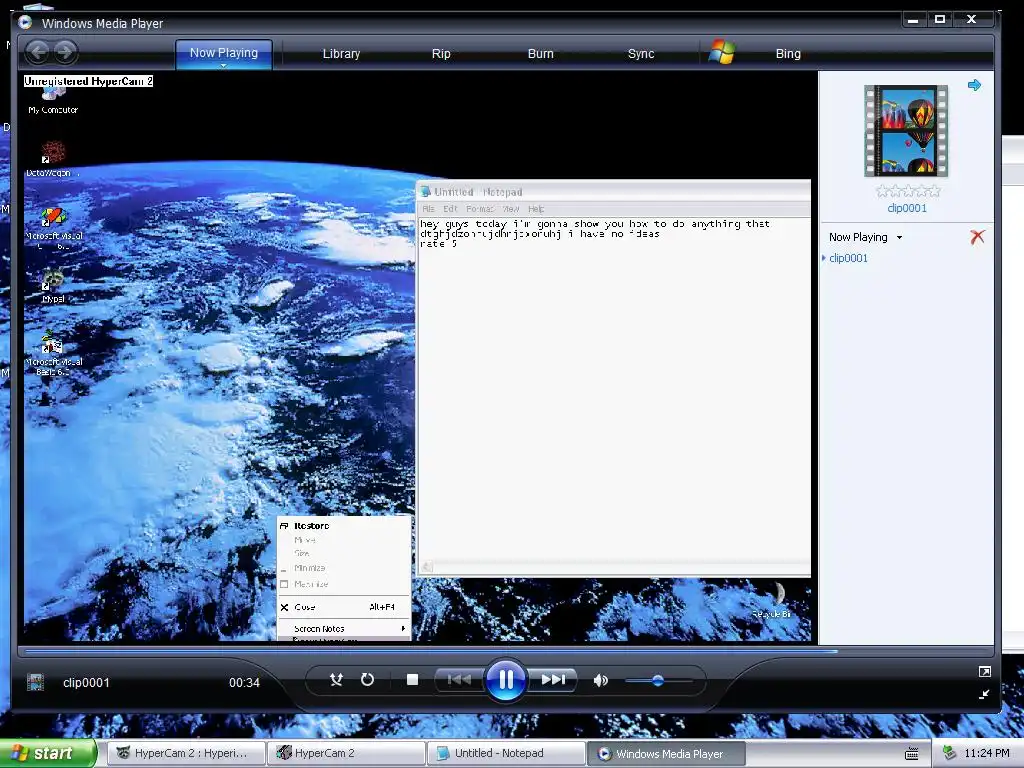The width and height of the screenshot is (1024, 768).
Task: Open the Bing tab
Action: coord(788,54)
